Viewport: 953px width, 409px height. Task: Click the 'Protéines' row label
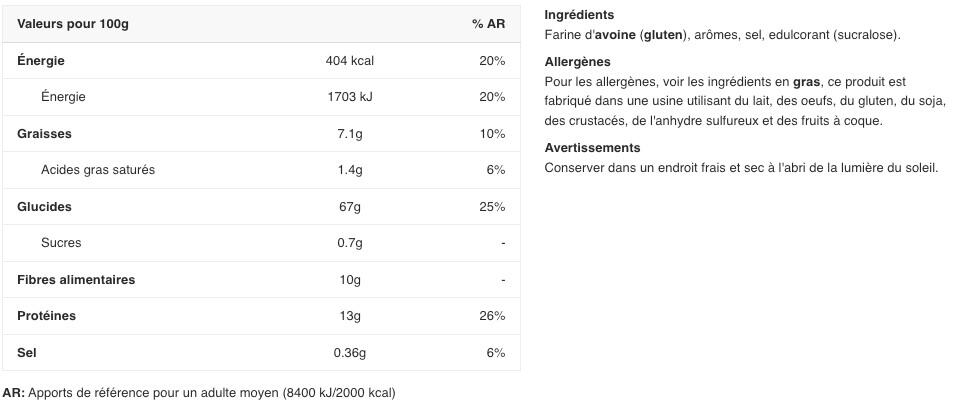point(46,316)
